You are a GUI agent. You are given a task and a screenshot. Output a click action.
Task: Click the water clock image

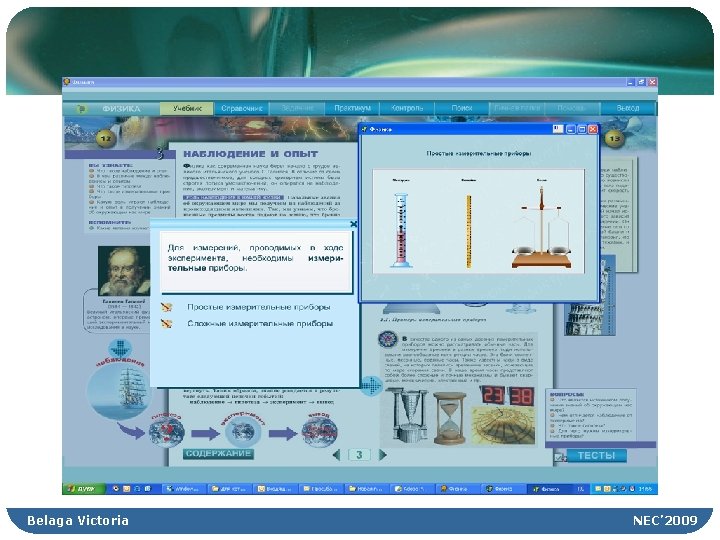pos(408,416)
